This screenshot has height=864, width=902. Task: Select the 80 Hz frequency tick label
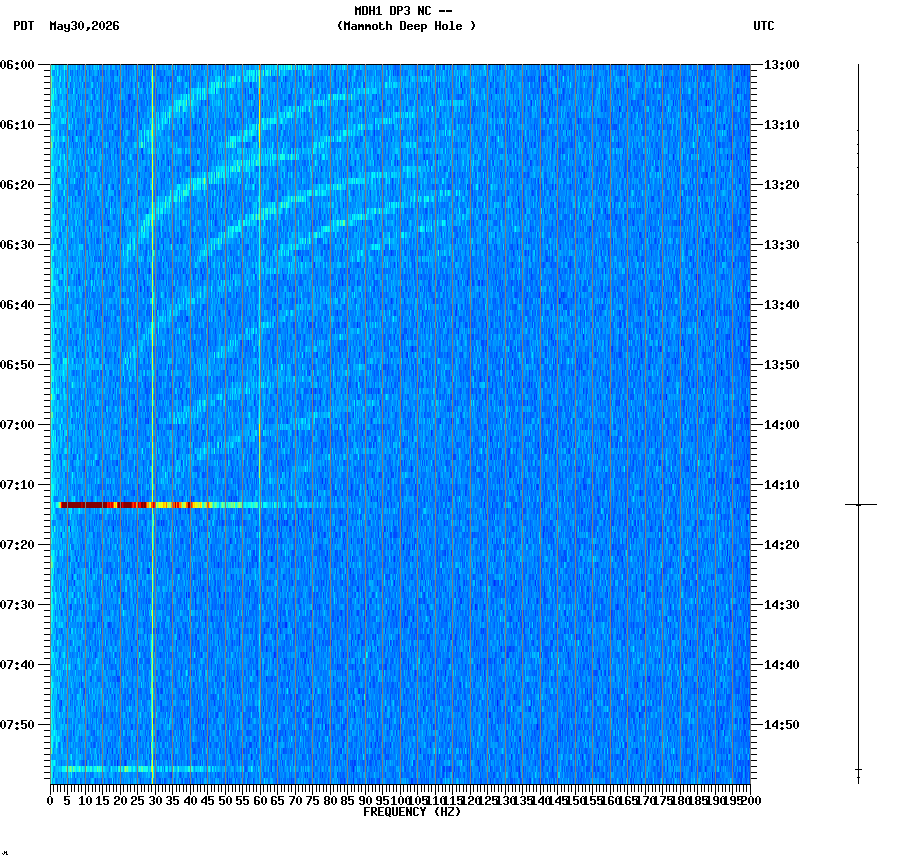(x=330, y=801)
